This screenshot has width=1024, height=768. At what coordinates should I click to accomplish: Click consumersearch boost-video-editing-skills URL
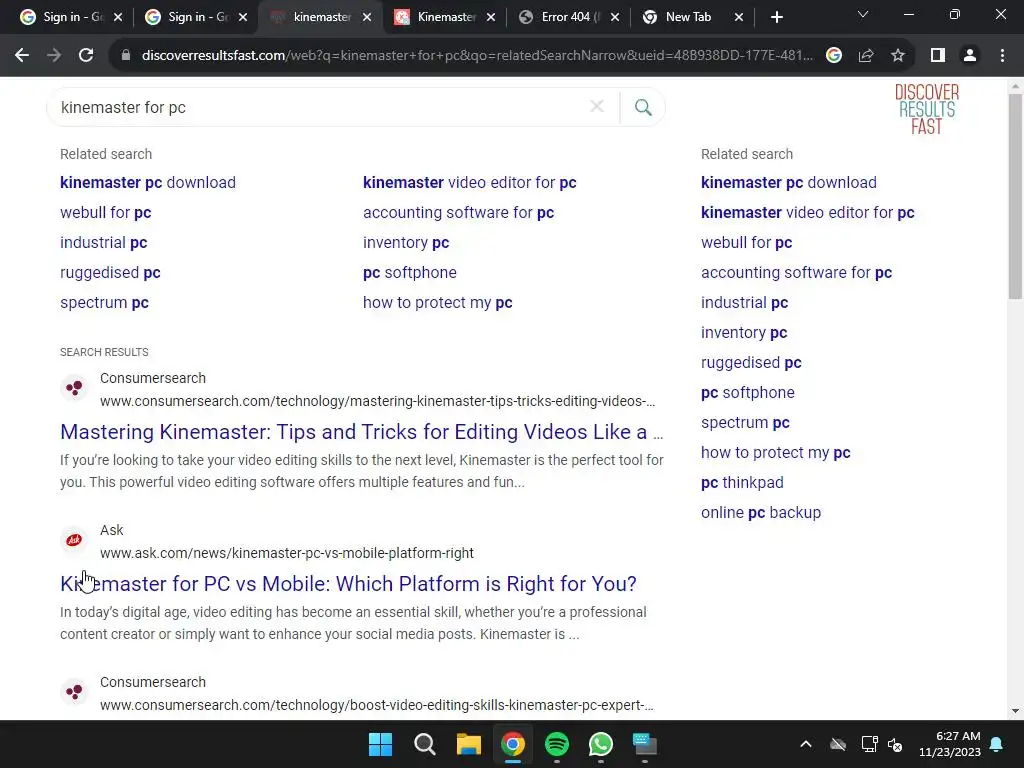point(377,705)
